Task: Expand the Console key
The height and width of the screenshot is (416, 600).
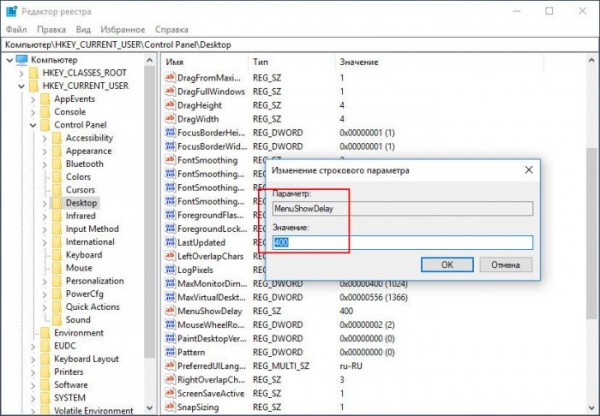Action: (x=33, y=113)
